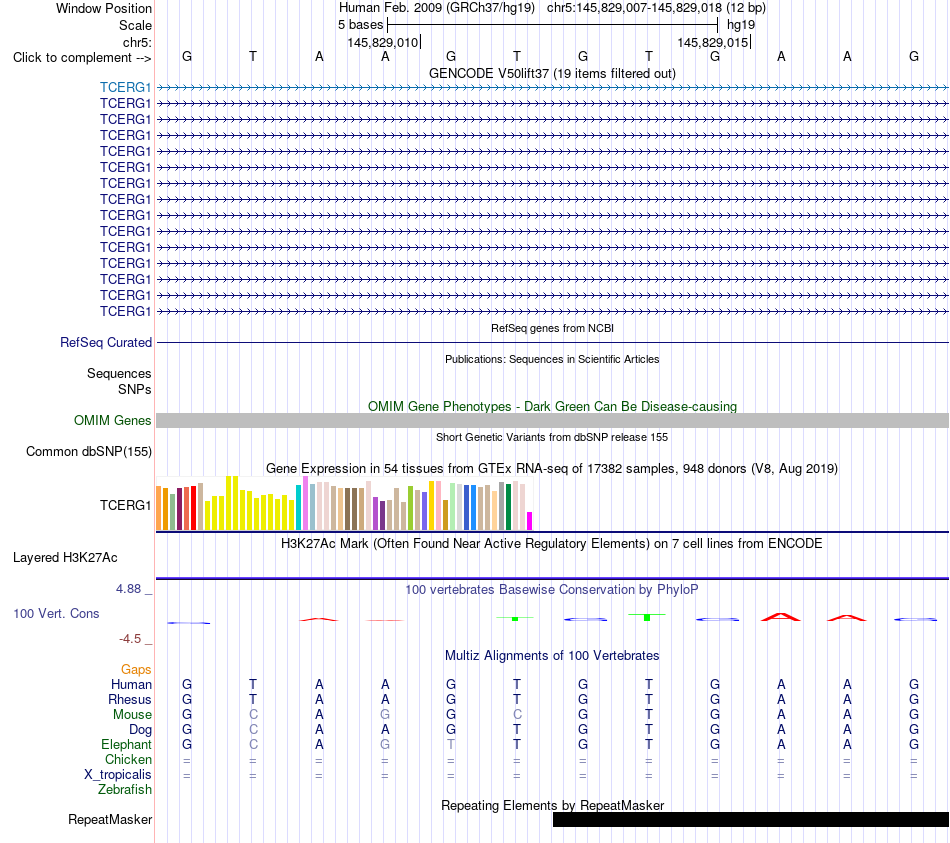Open the Multiz Alignments of 100 Vertebrates title

(x=552, y=656)
